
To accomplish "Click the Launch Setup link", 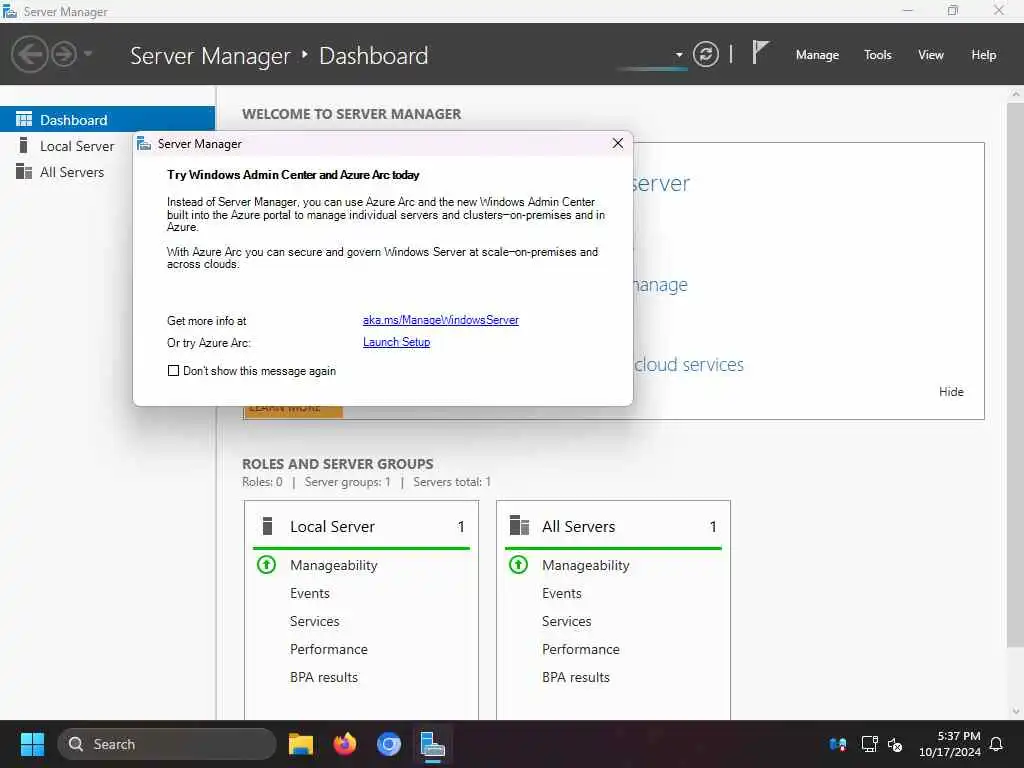I will [396, 342].
